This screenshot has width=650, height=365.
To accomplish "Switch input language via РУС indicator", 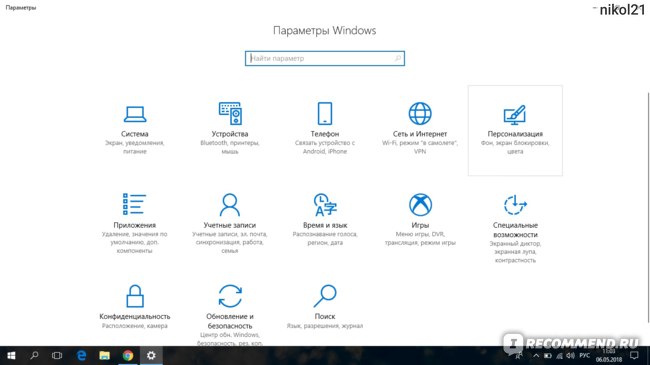I will point(585,355).
